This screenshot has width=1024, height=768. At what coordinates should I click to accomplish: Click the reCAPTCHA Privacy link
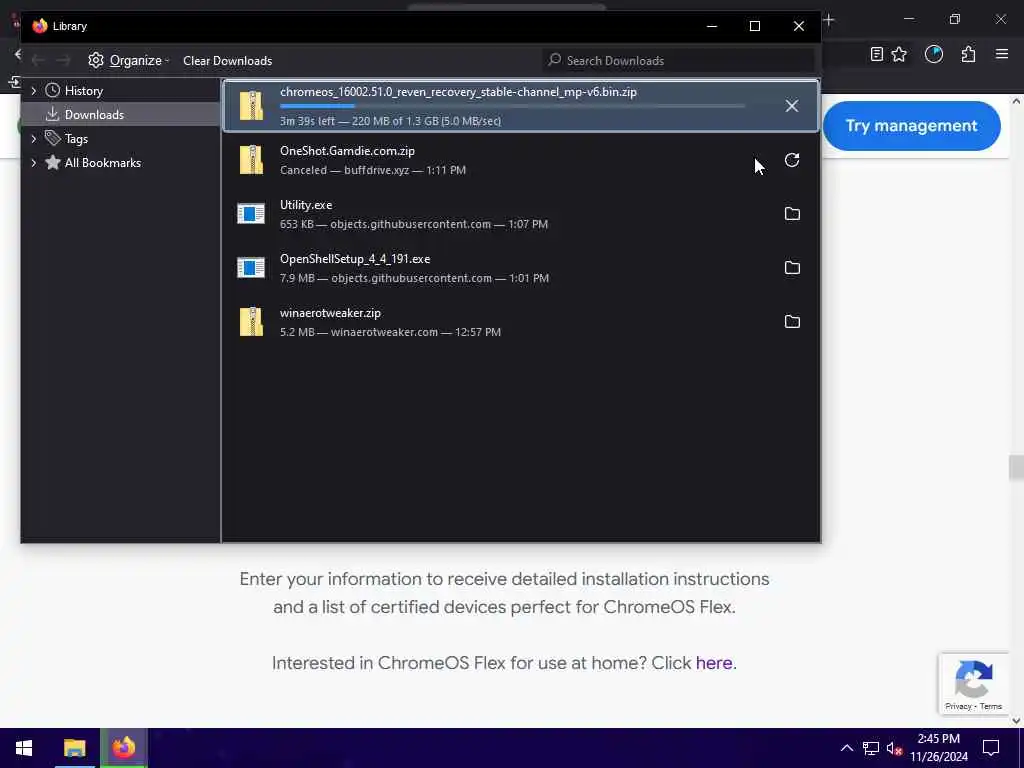[x=958, y=706]
